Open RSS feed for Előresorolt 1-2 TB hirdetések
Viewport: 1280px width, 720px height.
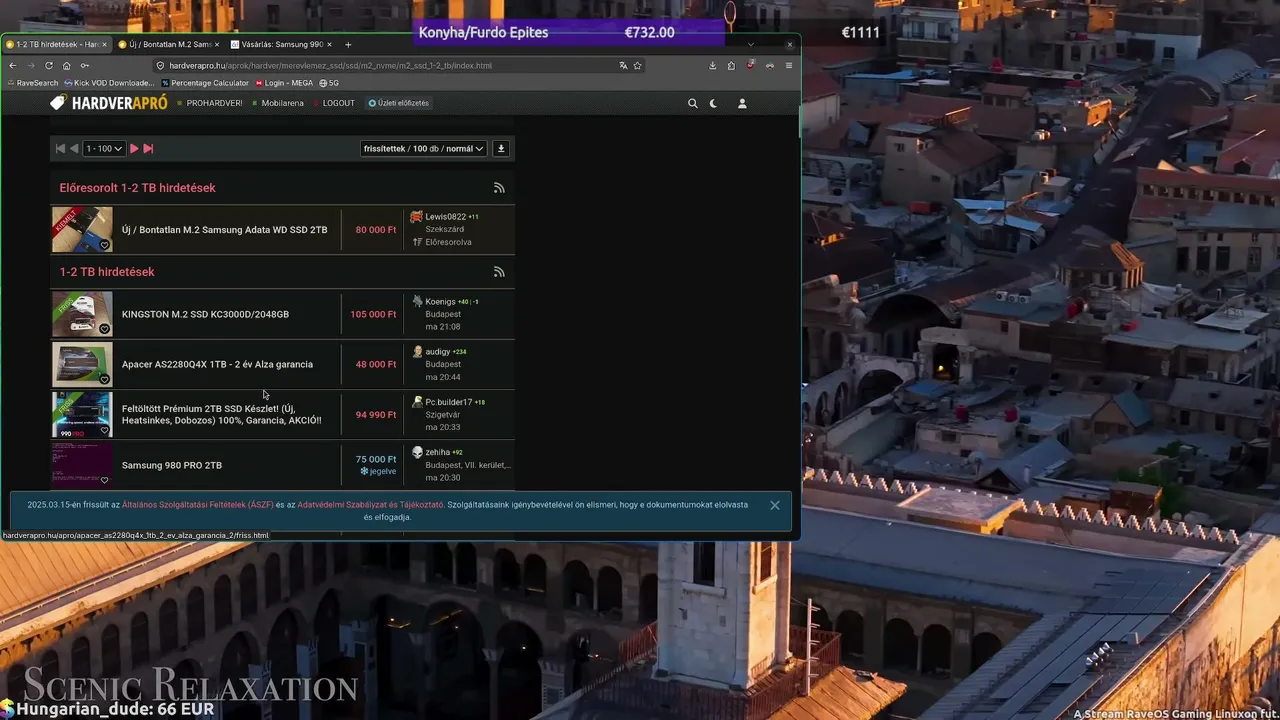click(499, 188)
